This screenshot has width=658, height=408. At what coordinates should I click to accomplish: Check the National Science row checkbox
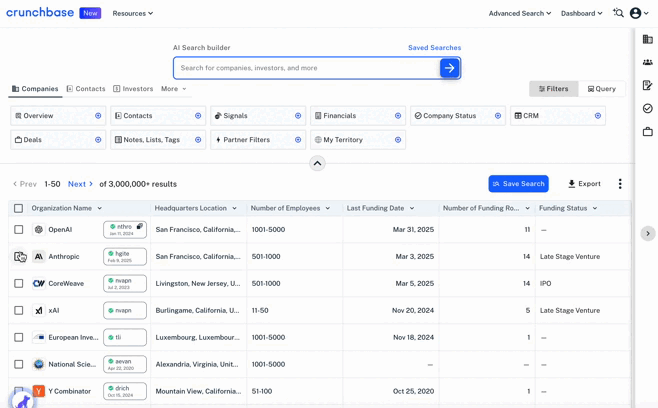pyautogui.click(x=18, y=364)
